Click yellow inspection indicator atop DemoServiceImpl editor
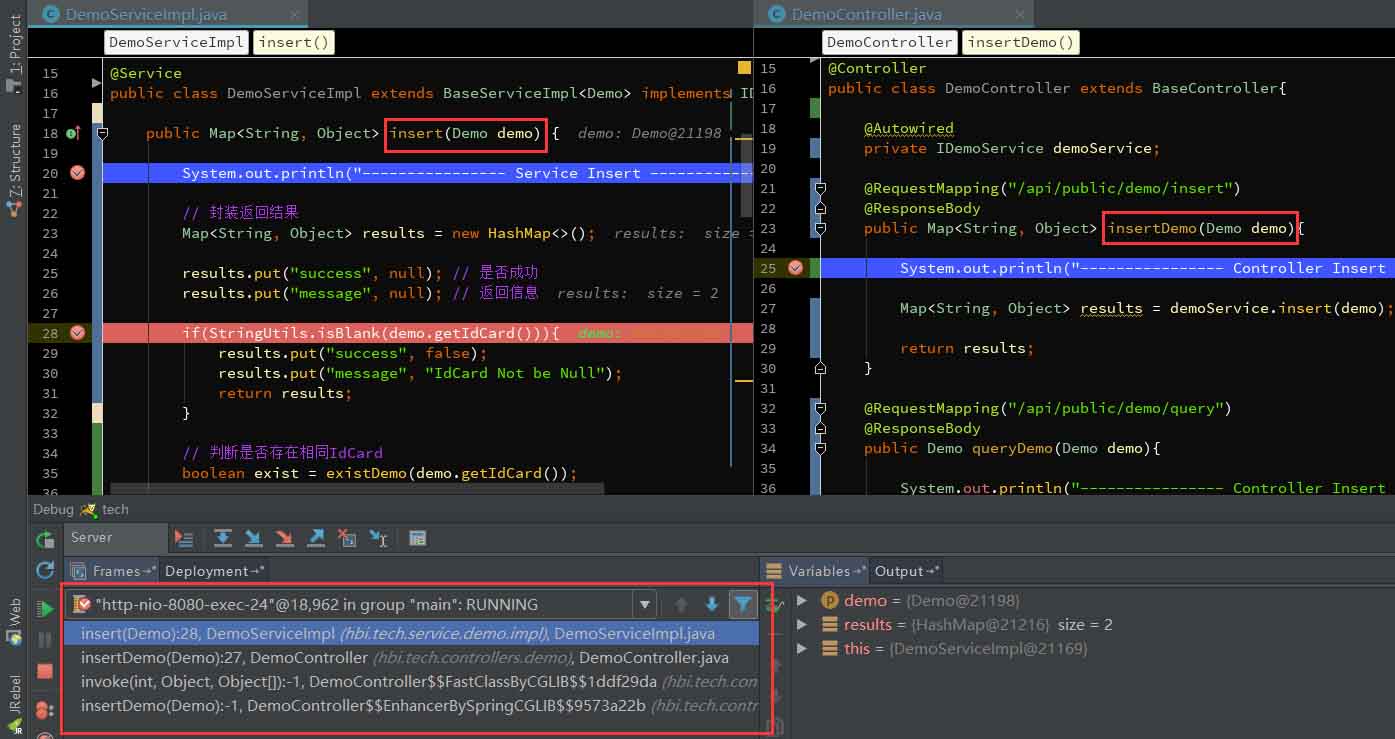1395x739 pixels. (x=744, y=68)
